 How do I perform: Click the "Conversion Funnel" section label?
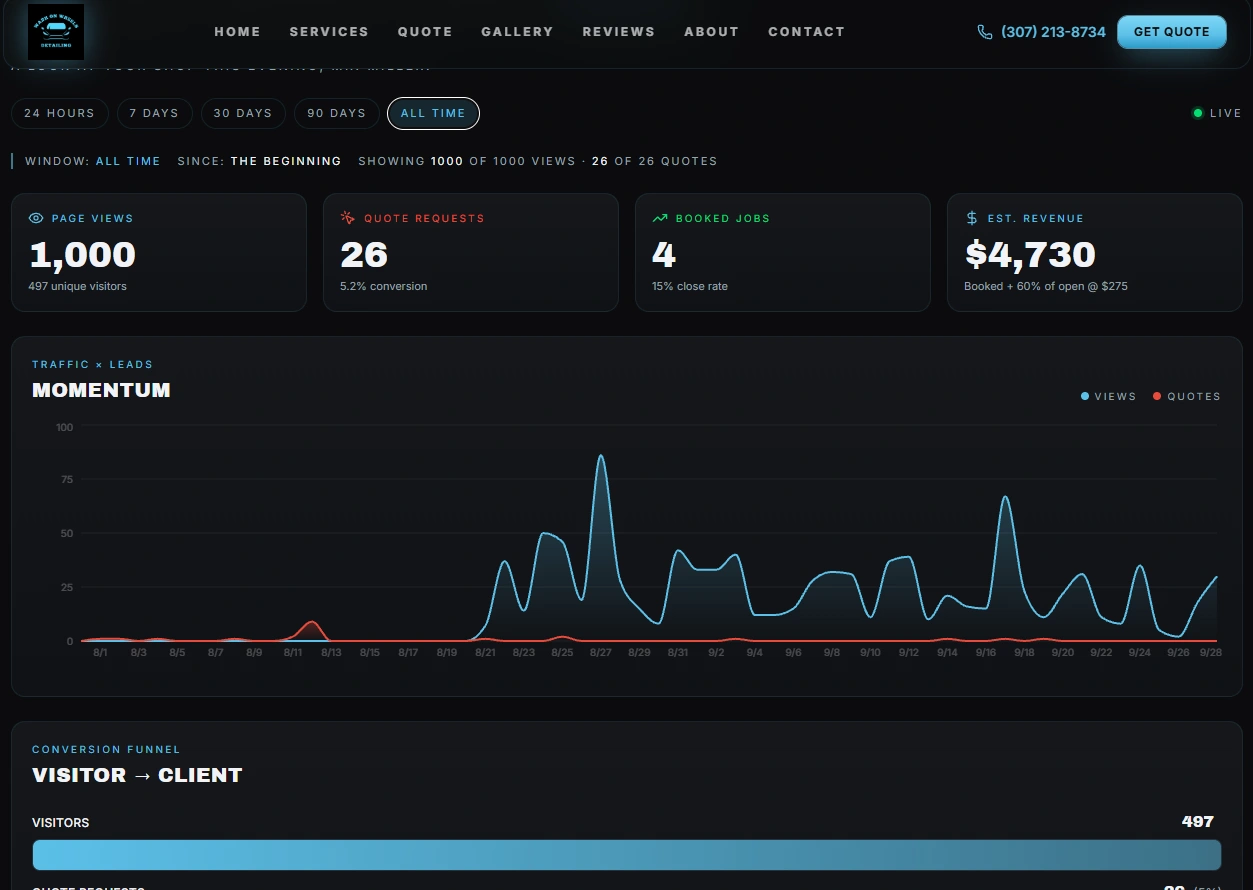(106, 749)
